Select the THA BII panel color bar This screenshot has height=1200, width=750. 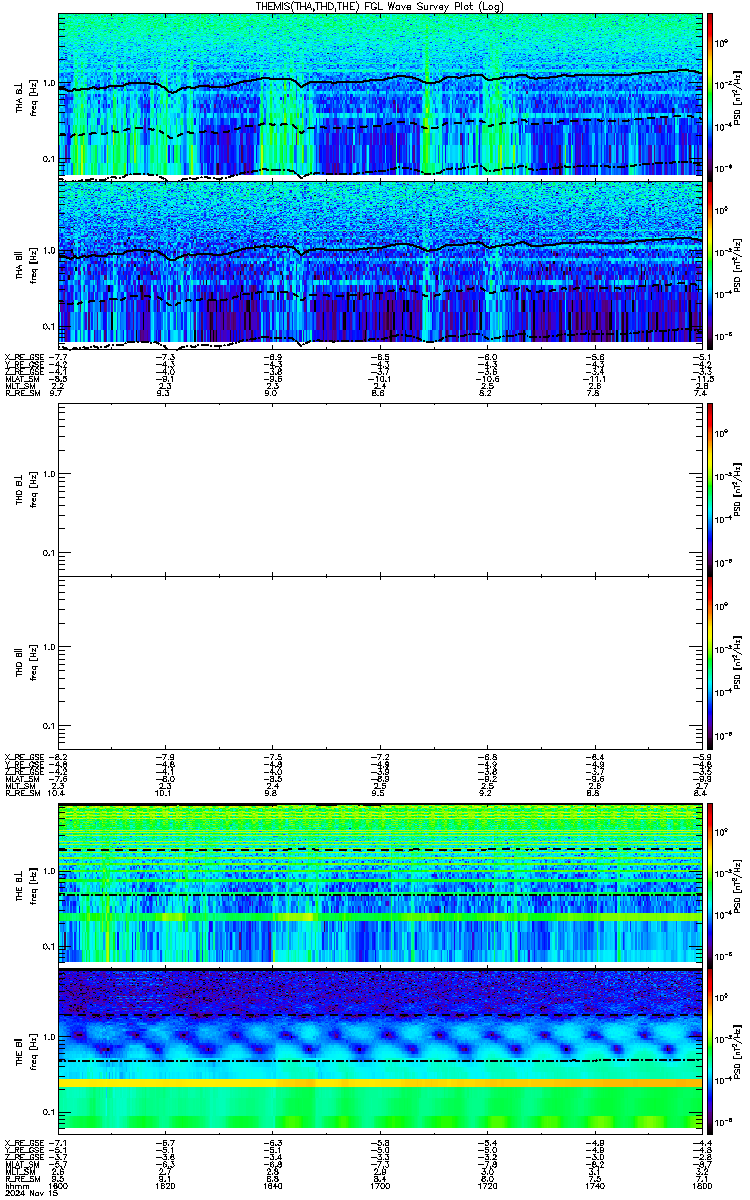point(710,266)
